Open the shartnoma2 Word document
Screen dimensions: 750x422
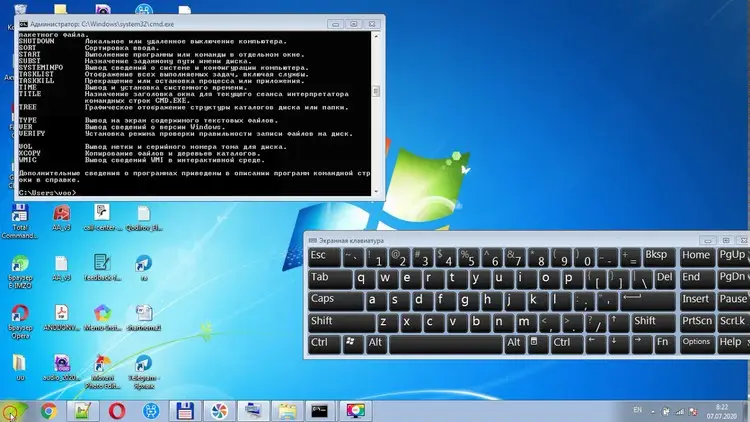[143, 318]
